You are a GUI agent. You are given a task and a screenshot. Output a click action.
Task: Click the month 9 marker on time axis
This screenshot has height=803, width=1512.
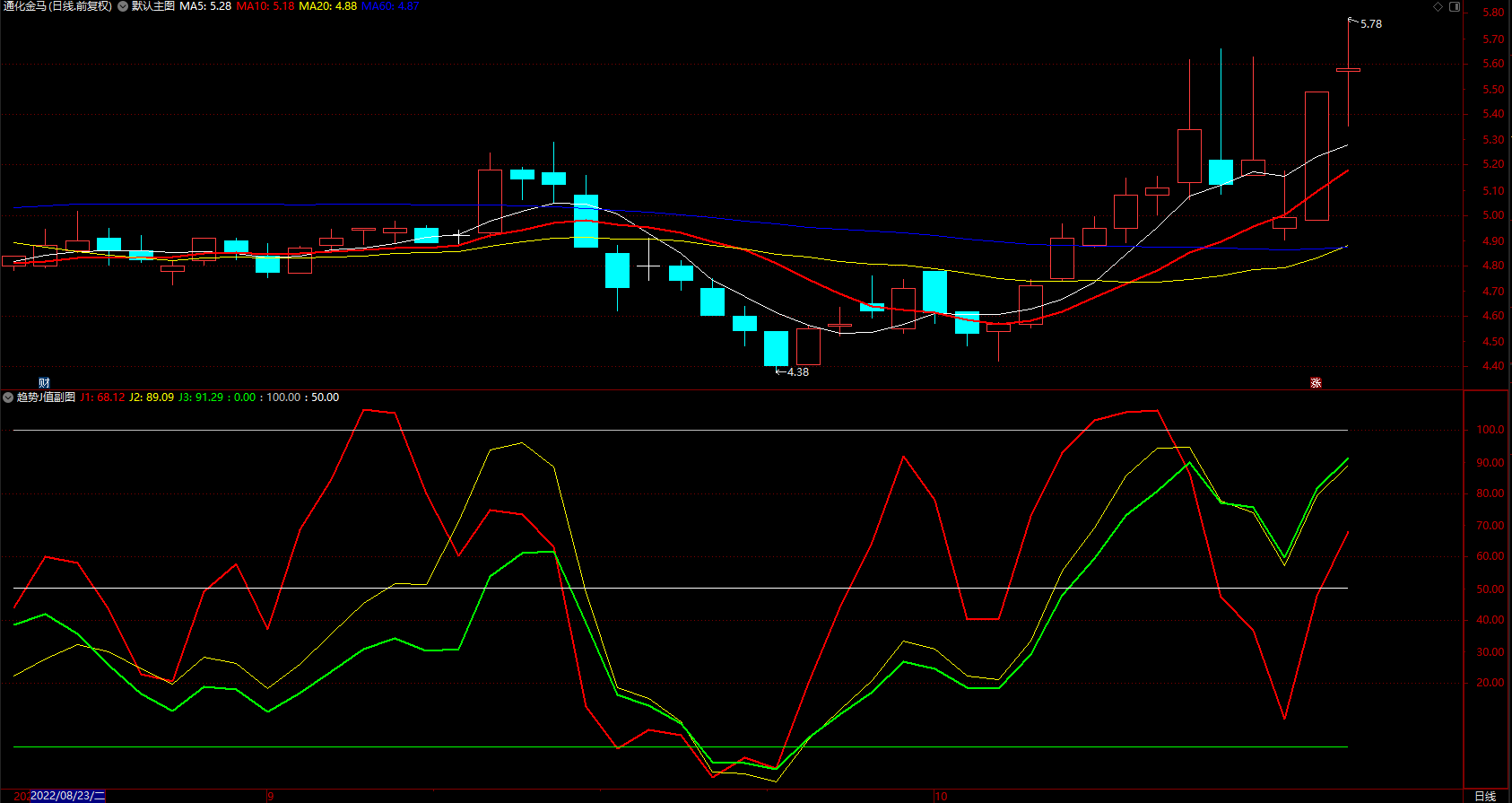pos(271,796)
